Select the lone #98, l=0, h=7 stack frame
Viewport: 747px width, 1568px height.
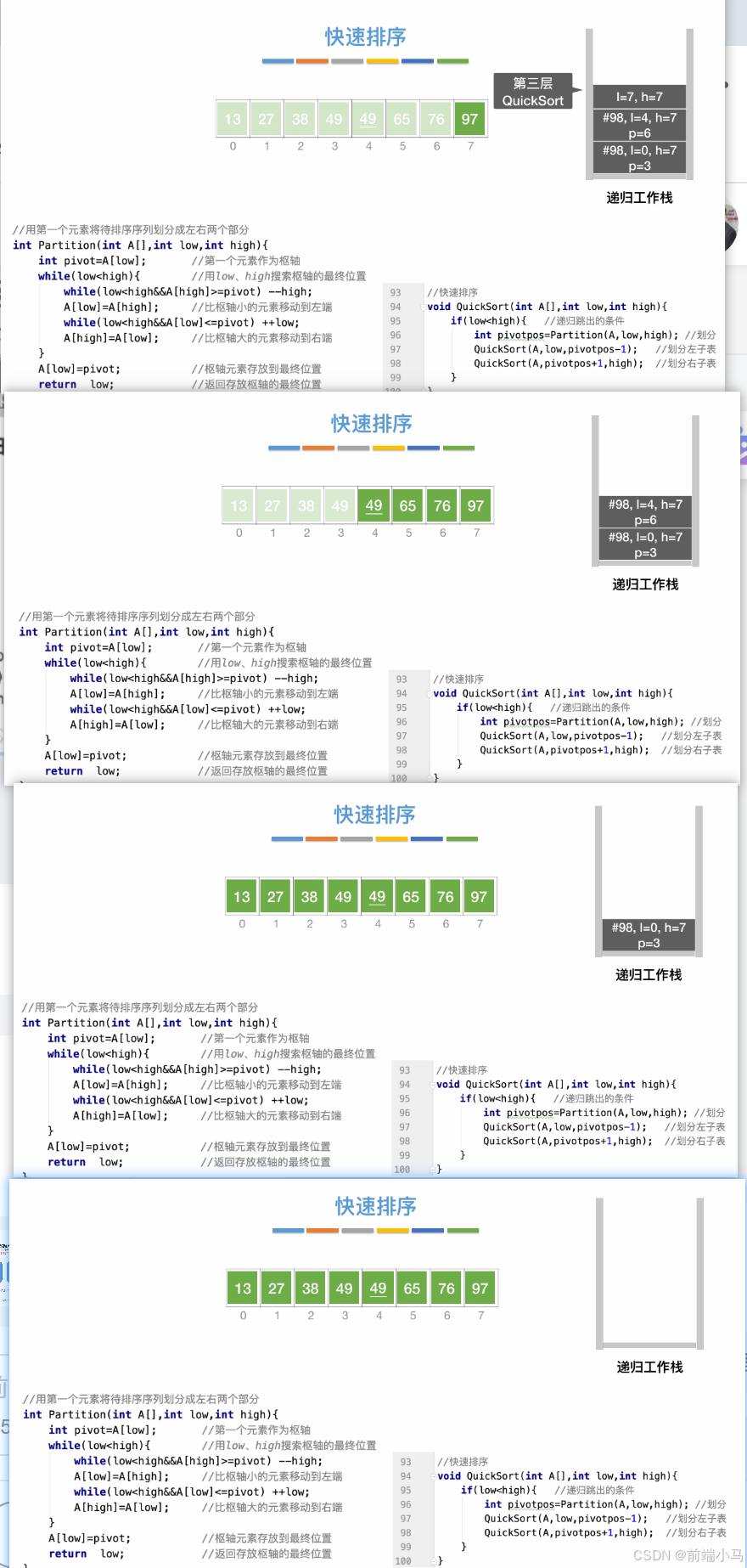click(x=649, y=935)
